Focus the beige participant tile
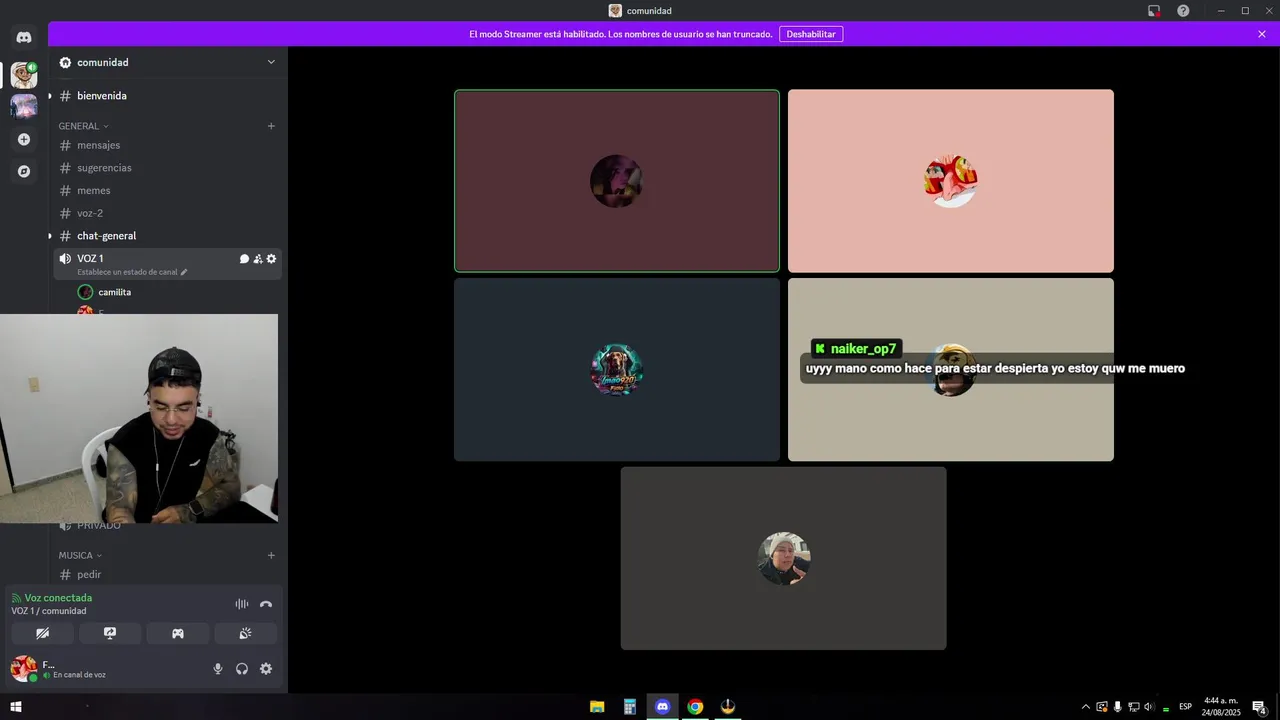 click(951, 370)
